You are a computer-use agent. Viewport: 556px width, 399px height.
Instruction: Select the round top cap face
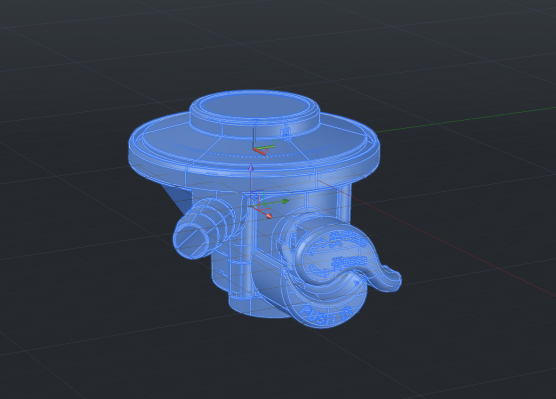[x=255, y=106]
